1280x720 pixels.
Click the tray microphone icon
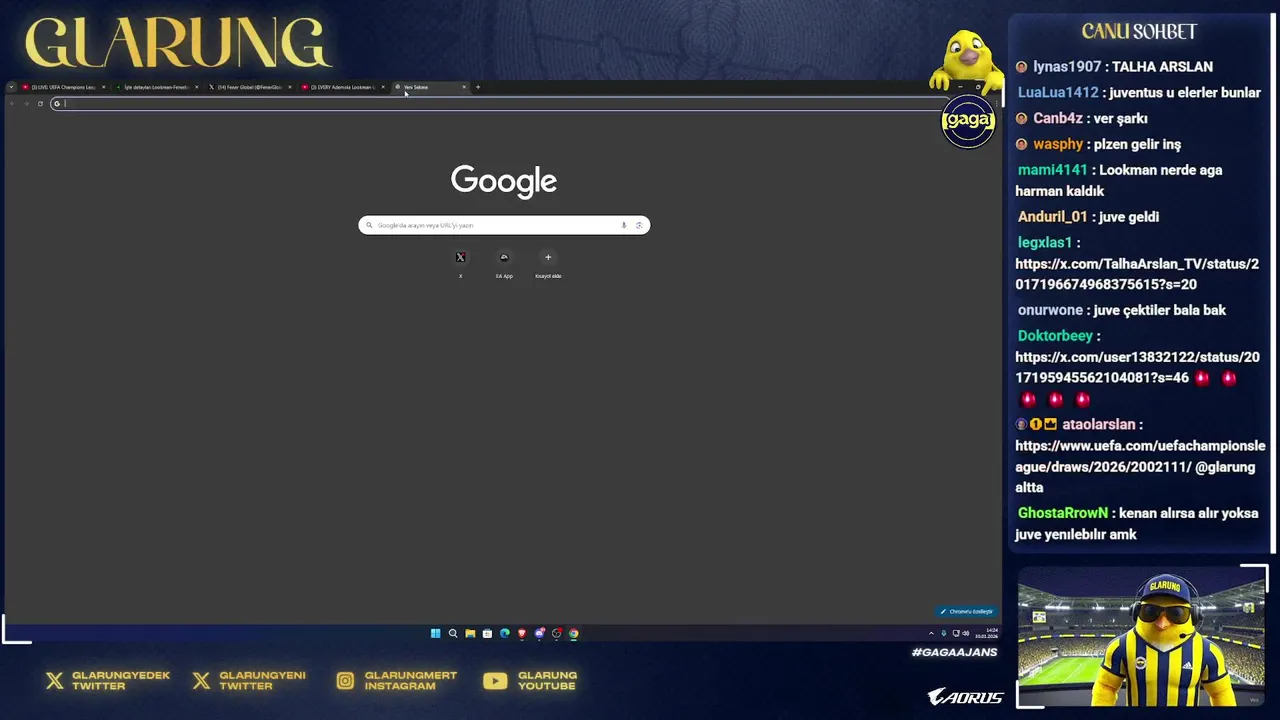(x=944, y=633)
